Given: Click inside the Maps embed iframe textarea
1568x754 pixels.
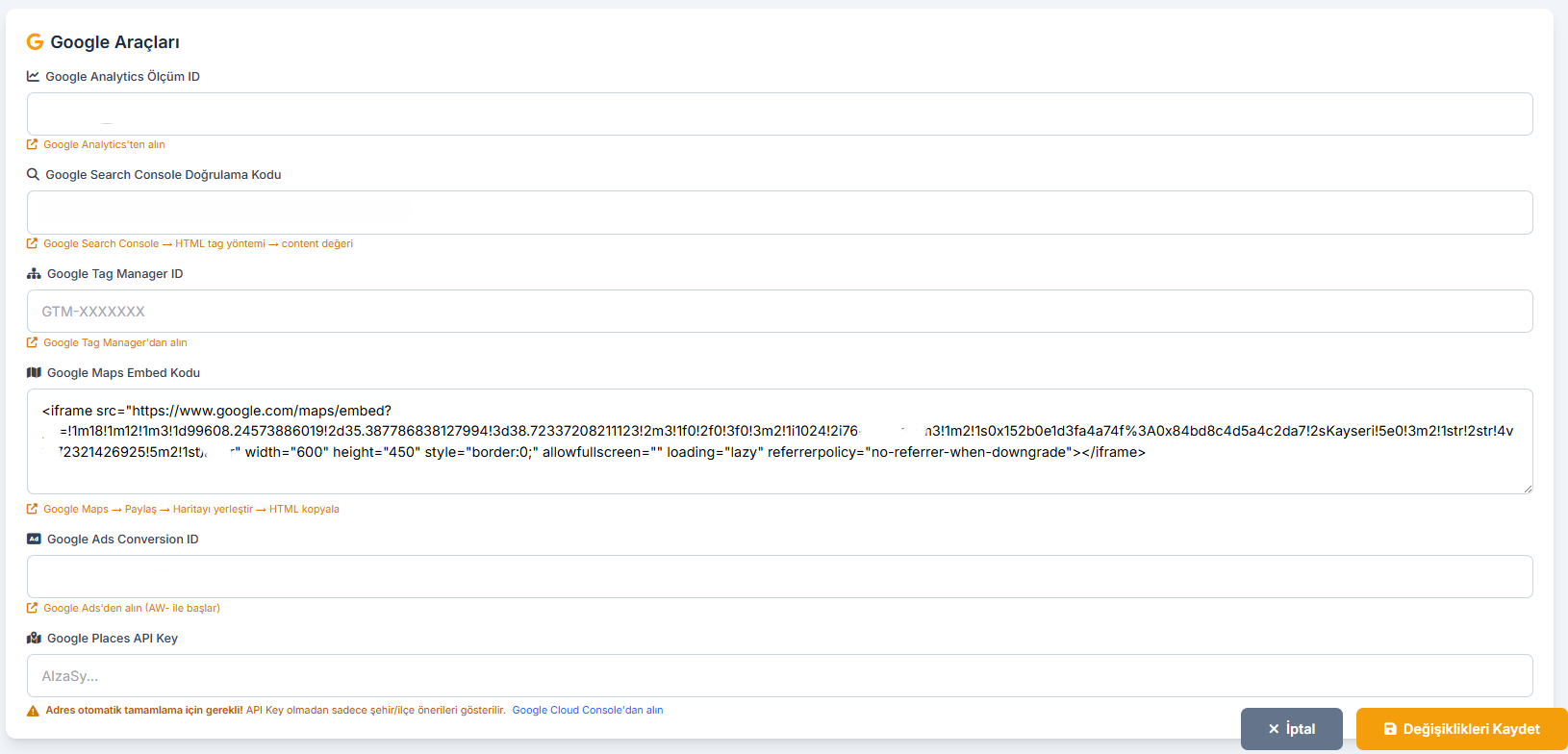Looking at the screenshot, I should (779, 471).
